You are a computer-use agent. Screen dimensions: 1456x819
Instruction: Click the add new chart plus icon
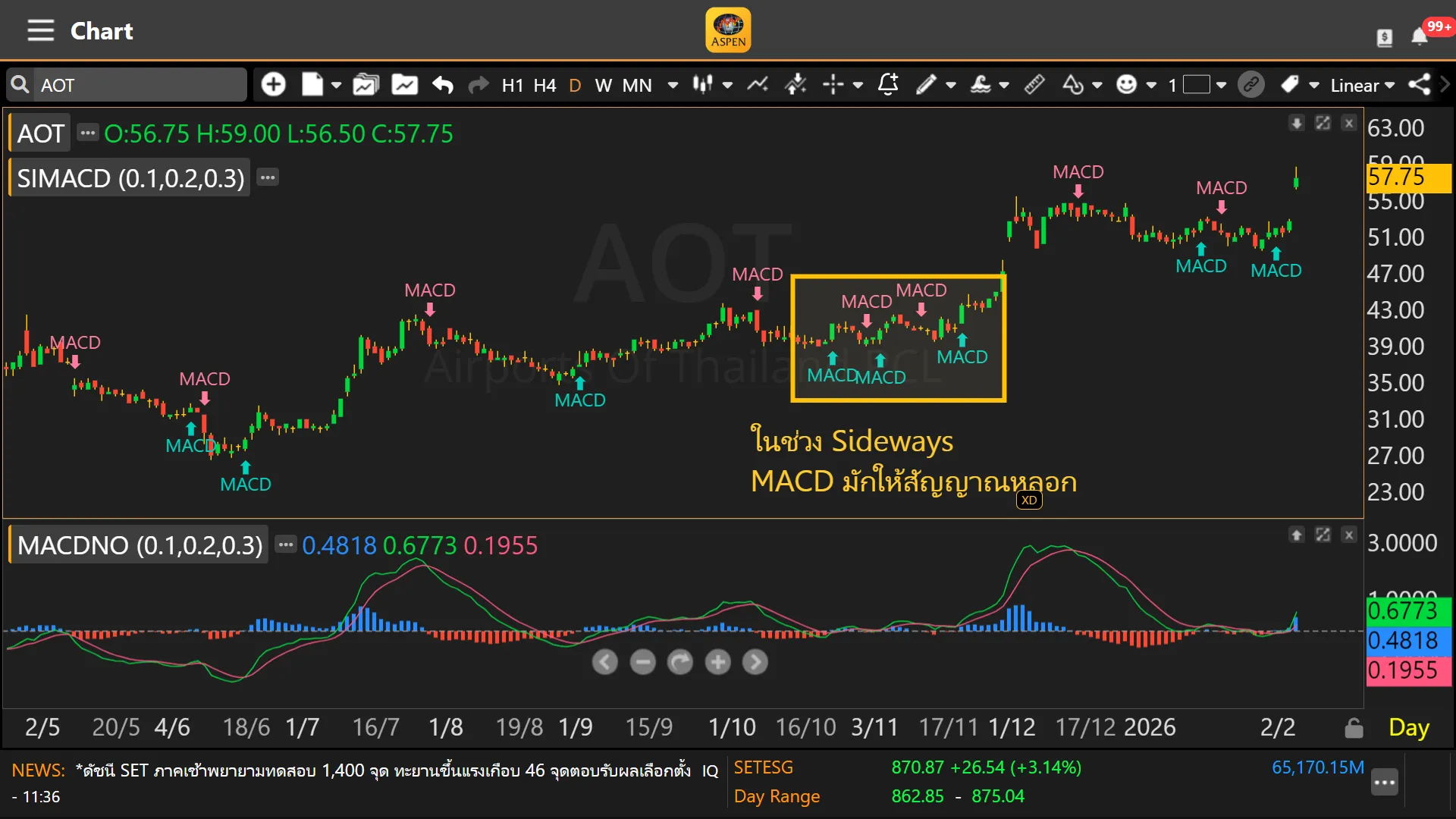click(x=273, y=84)
